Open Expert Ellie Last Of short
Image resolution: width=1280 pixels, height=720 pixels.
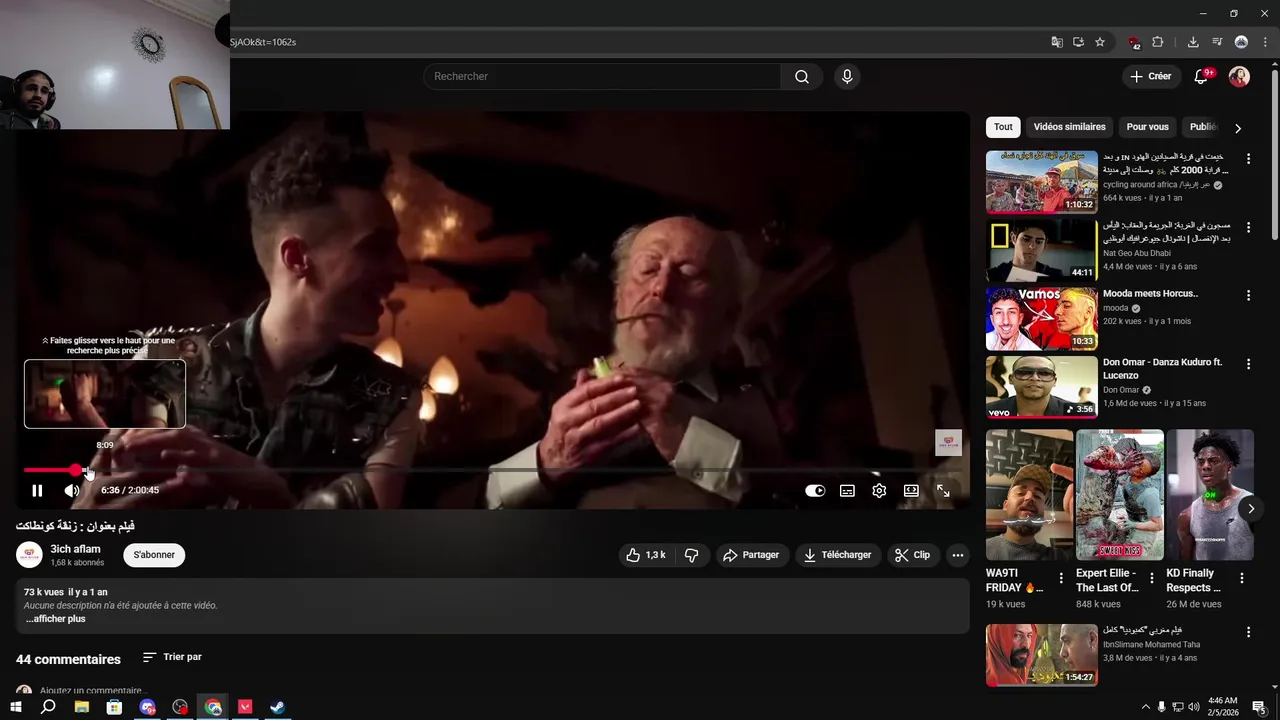tap(1119, 495)
